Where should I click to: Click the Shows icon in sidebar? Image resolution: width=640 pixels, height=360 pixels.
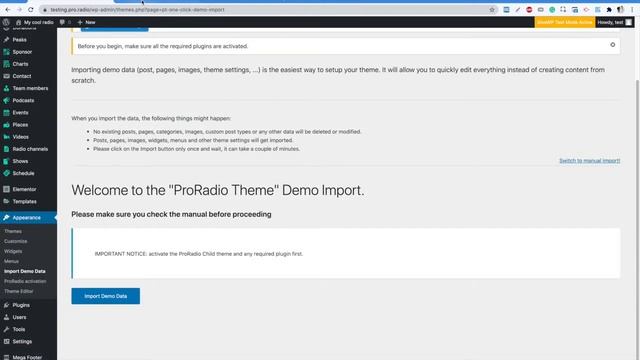[7, 161]
